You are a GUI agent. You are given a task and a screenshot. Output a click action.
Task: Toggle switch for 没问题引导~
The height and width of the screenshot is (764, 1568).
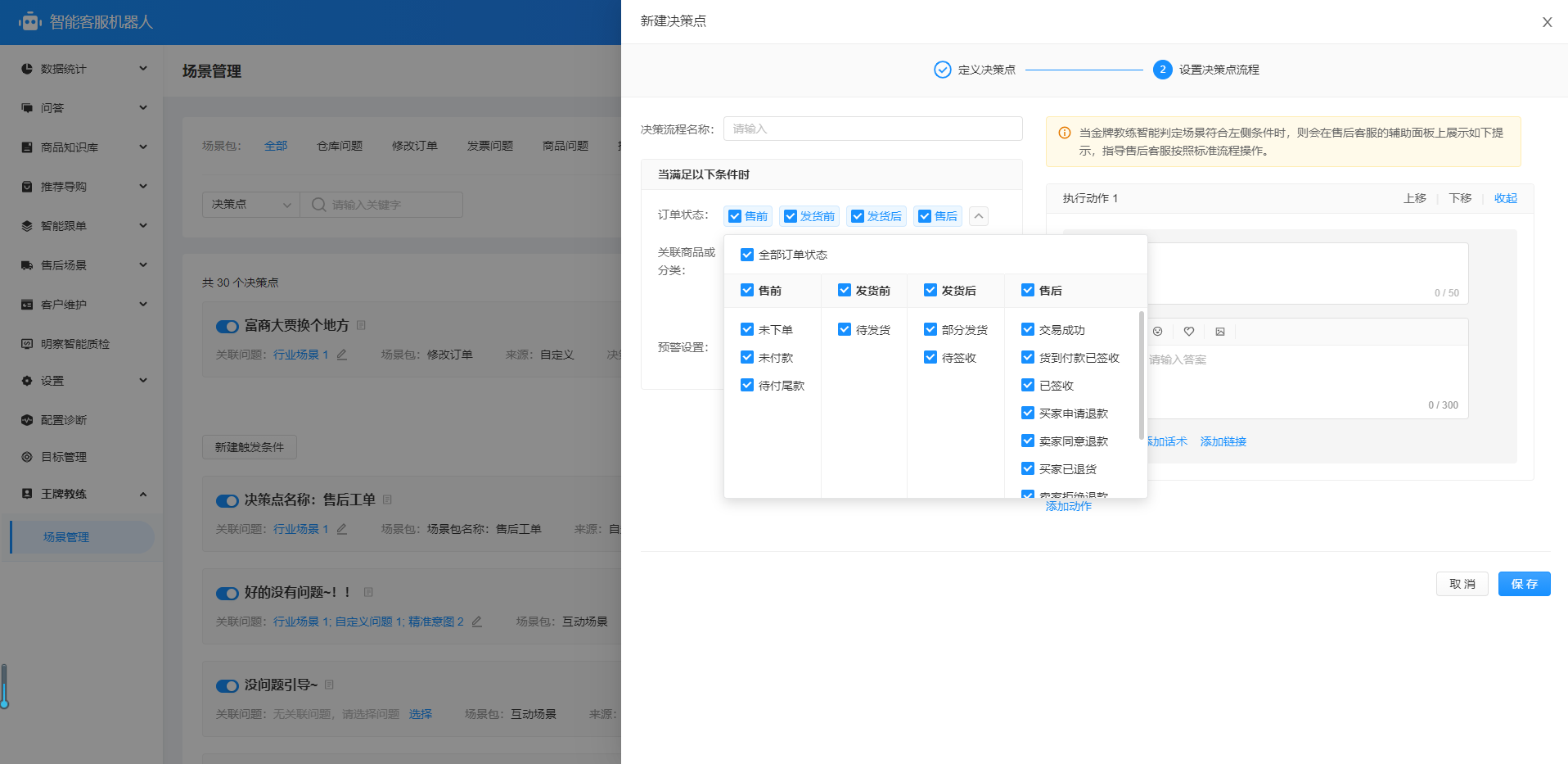[x=227, y=686]
